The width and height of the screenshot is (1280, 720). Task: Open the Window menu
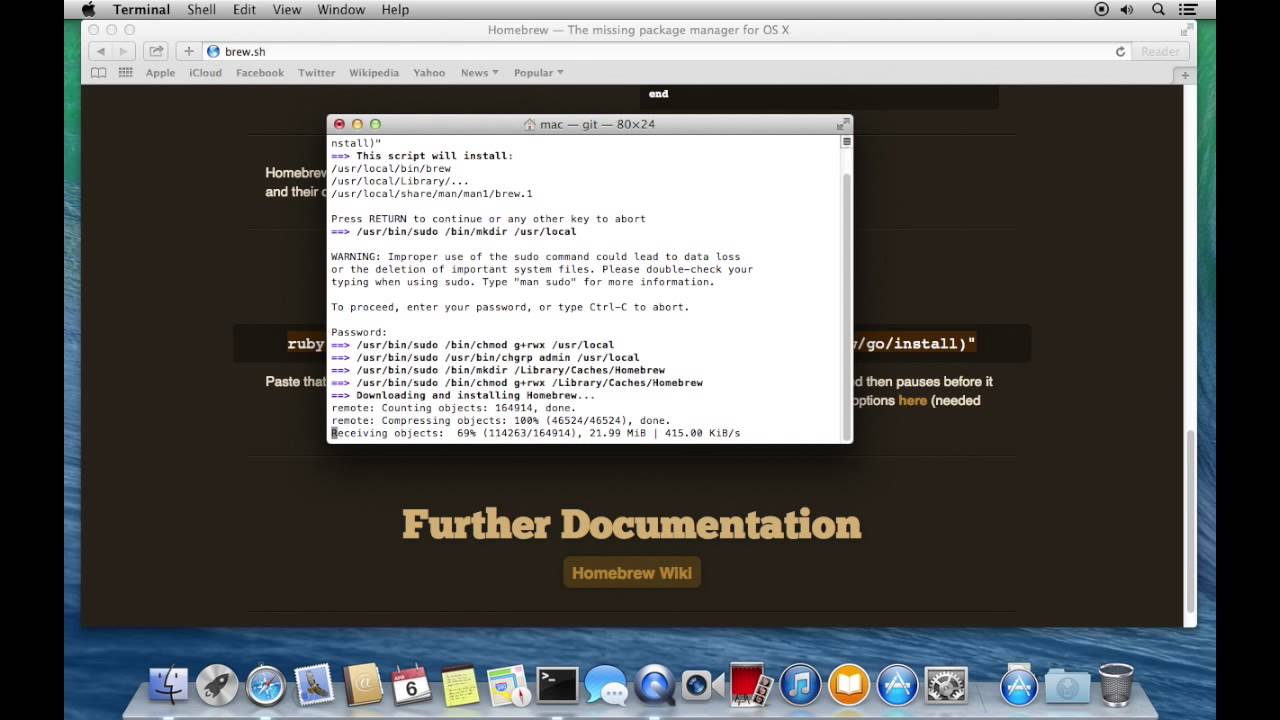pos(341,9)
